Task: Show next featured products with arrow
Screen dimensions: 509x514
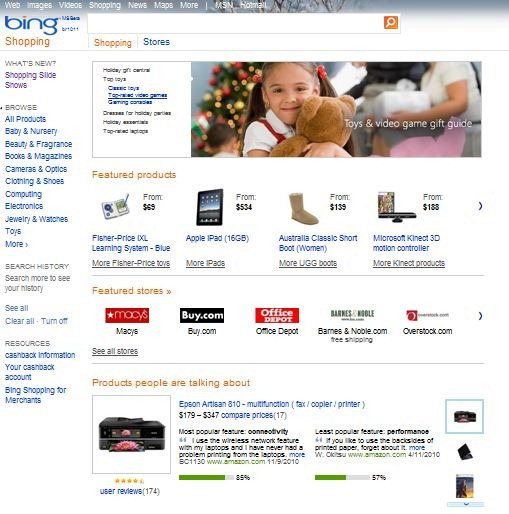Action: pos(480,206)
